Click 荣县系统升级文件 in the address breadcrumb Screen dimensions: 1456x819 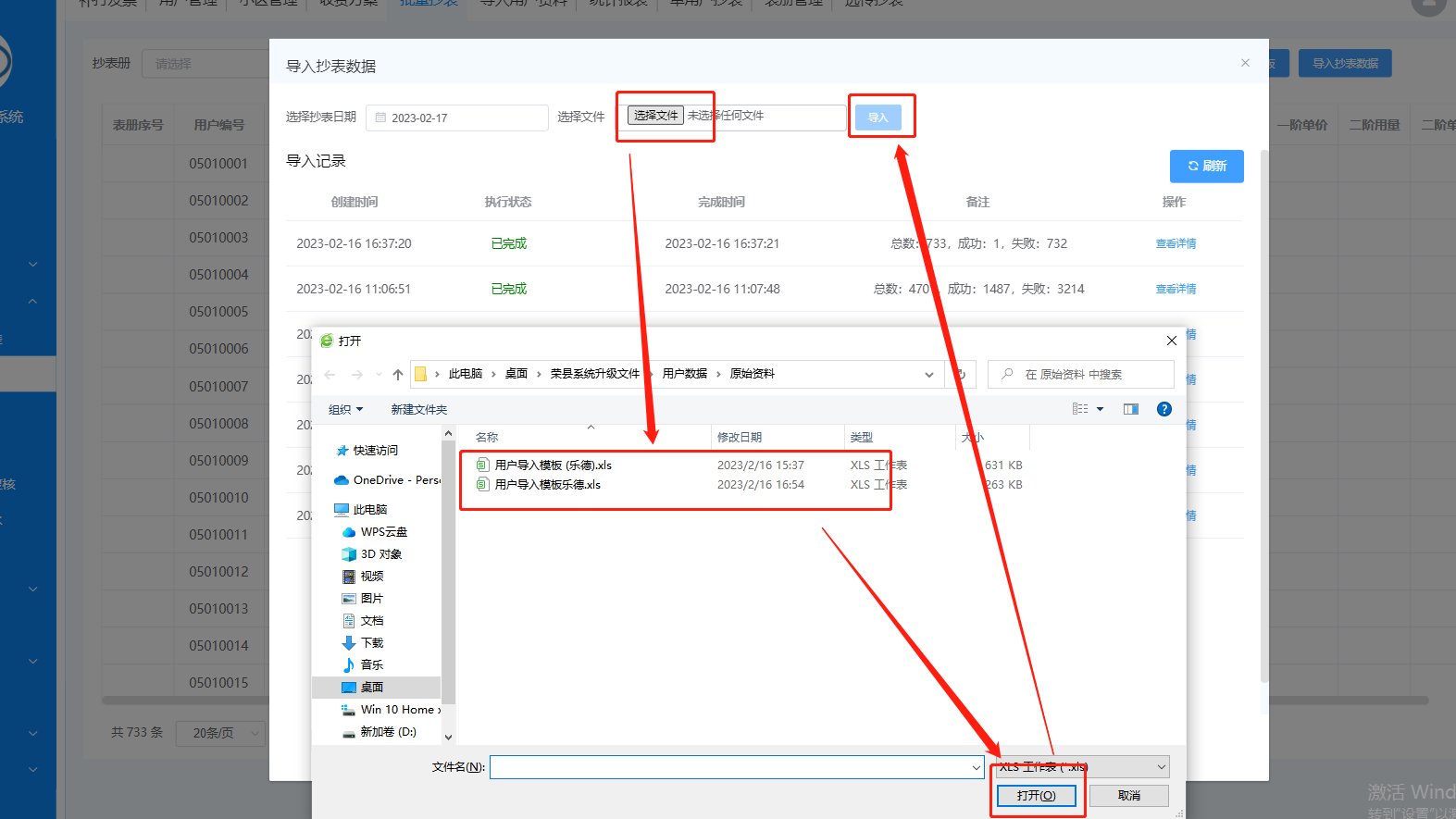[595, 374]
